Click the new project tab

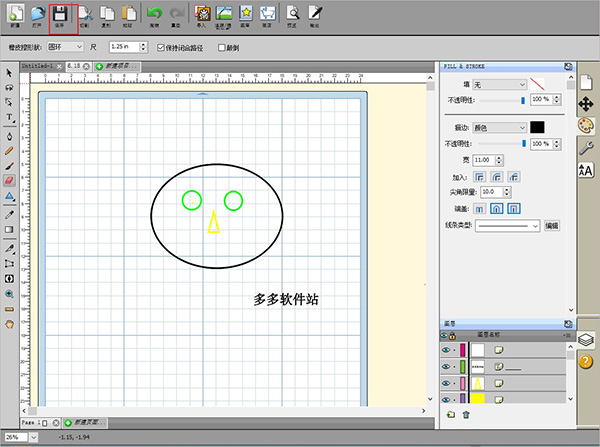(x=117, y=66)
